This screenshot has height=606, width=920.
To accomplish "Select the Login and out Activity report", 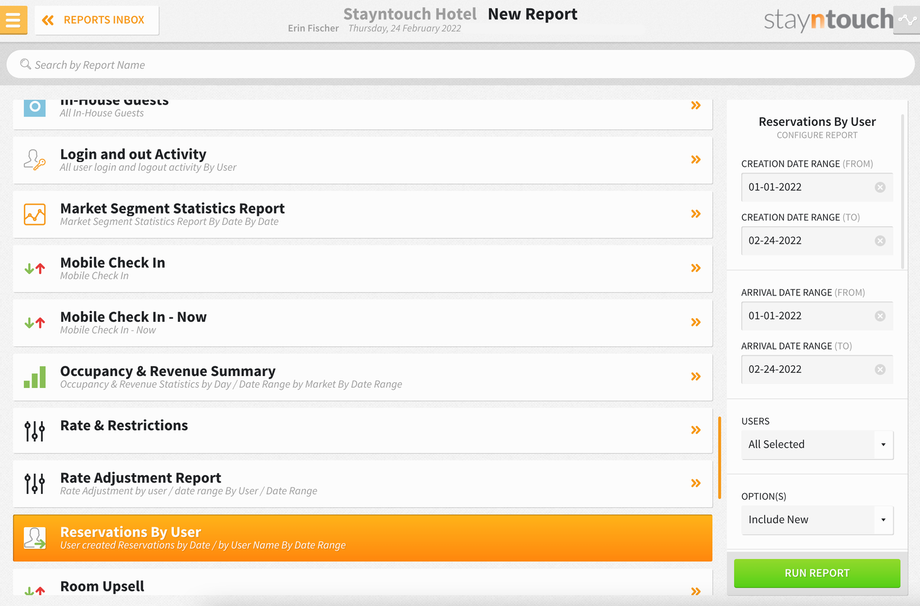I will [x=363, y=160].
